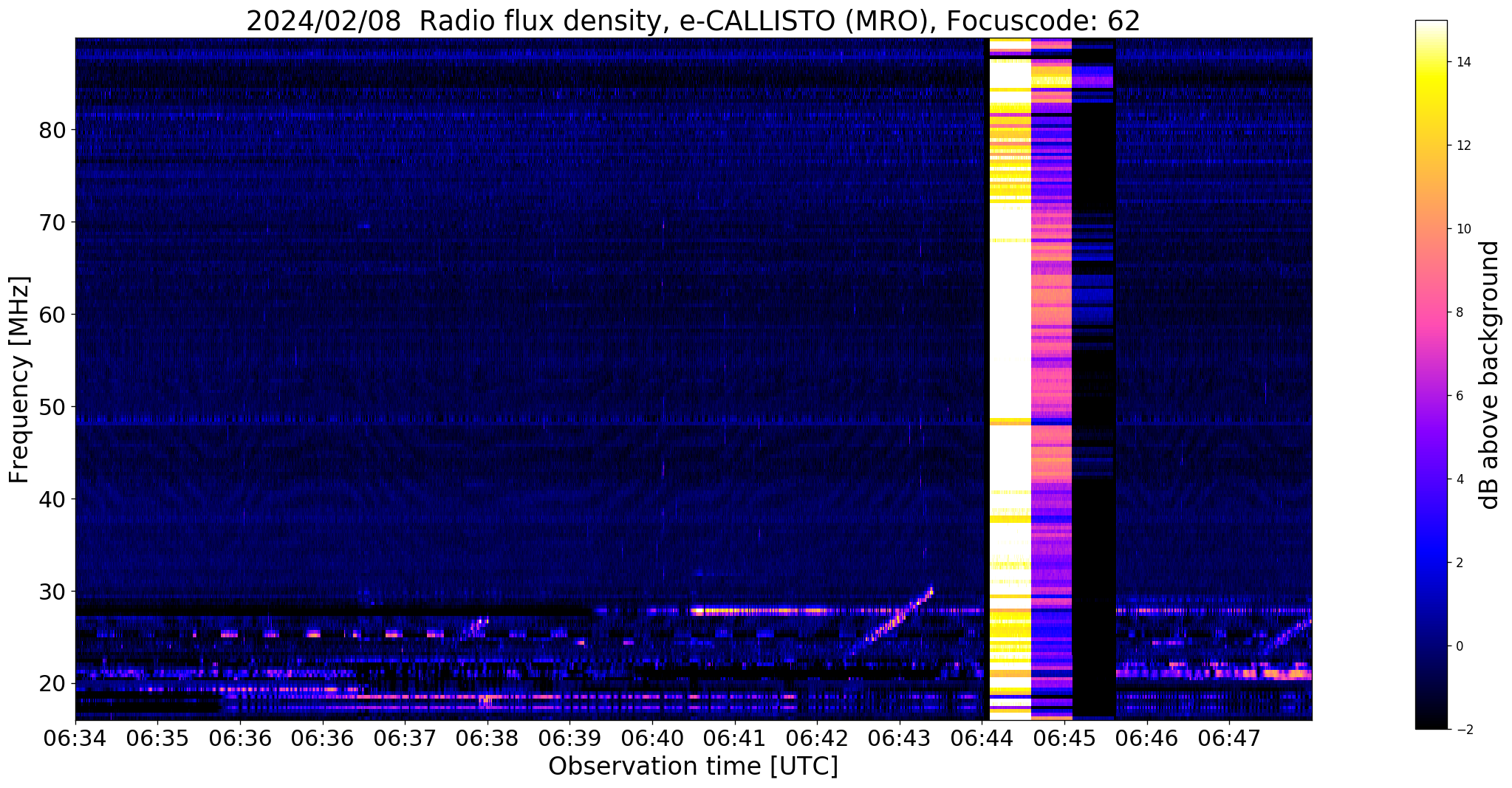Click the colorbar tick label "10"
This screenshot has width=1512, height=788.
click(1463, 229)
